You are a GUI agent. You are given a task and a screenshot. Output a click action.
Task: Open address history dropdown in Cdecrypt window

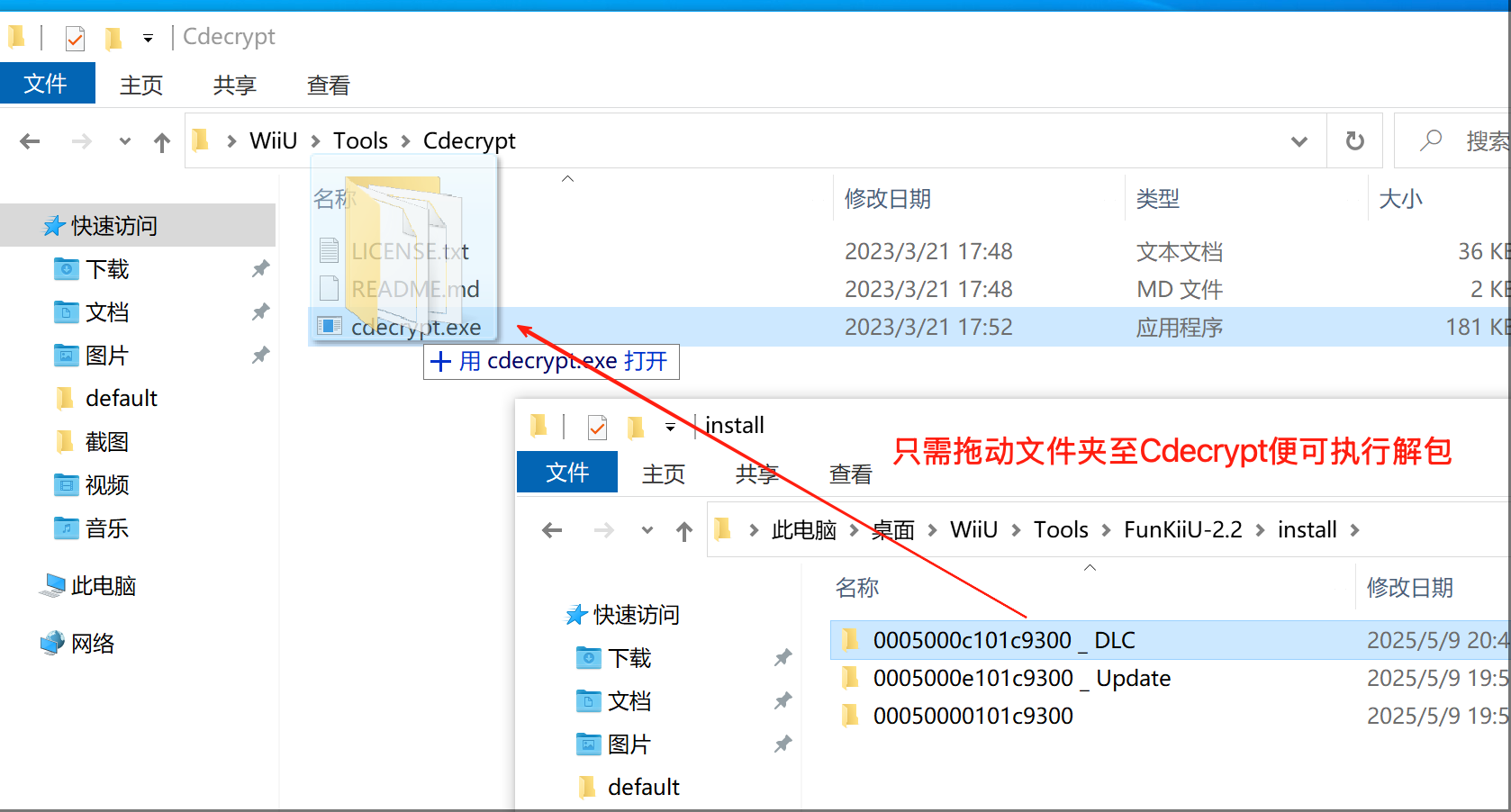point(1299,141)
